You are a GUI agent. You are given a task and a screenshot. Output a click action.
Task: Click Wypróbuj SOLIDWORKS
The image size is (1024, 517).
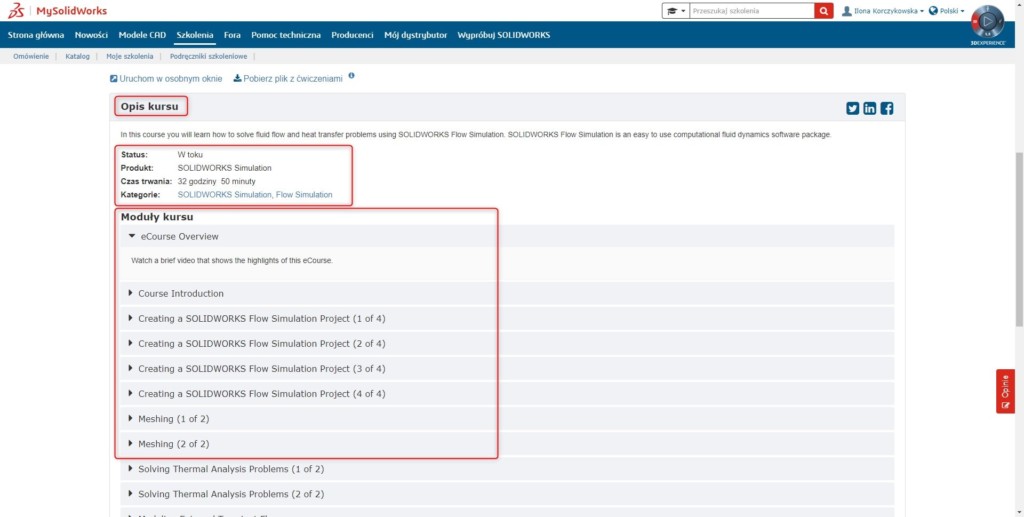[504, 35]
